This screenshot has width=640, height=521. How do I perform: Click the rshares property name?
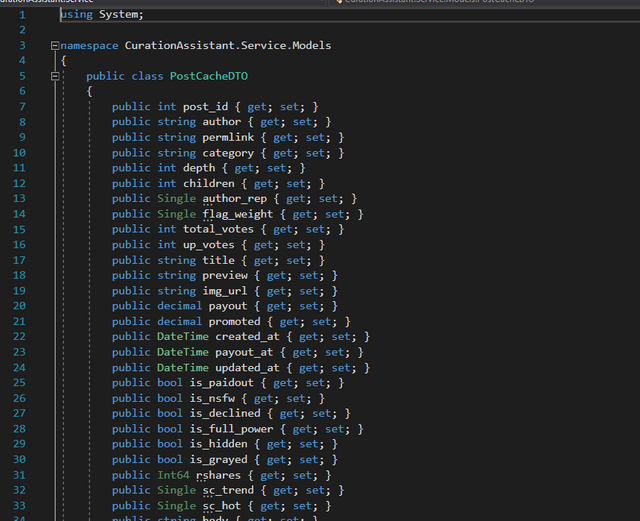(x=218, y=476)
